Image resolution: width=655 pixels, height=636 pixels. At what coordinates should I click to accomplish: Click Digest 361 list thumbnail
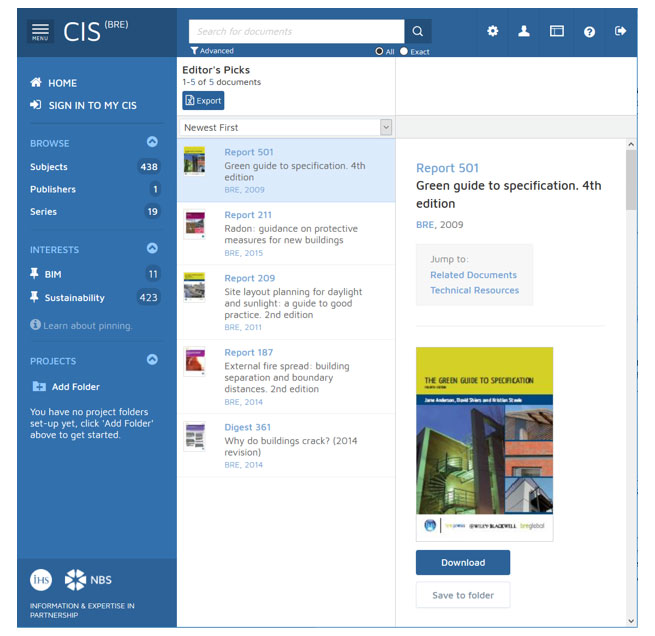[195, 436]
